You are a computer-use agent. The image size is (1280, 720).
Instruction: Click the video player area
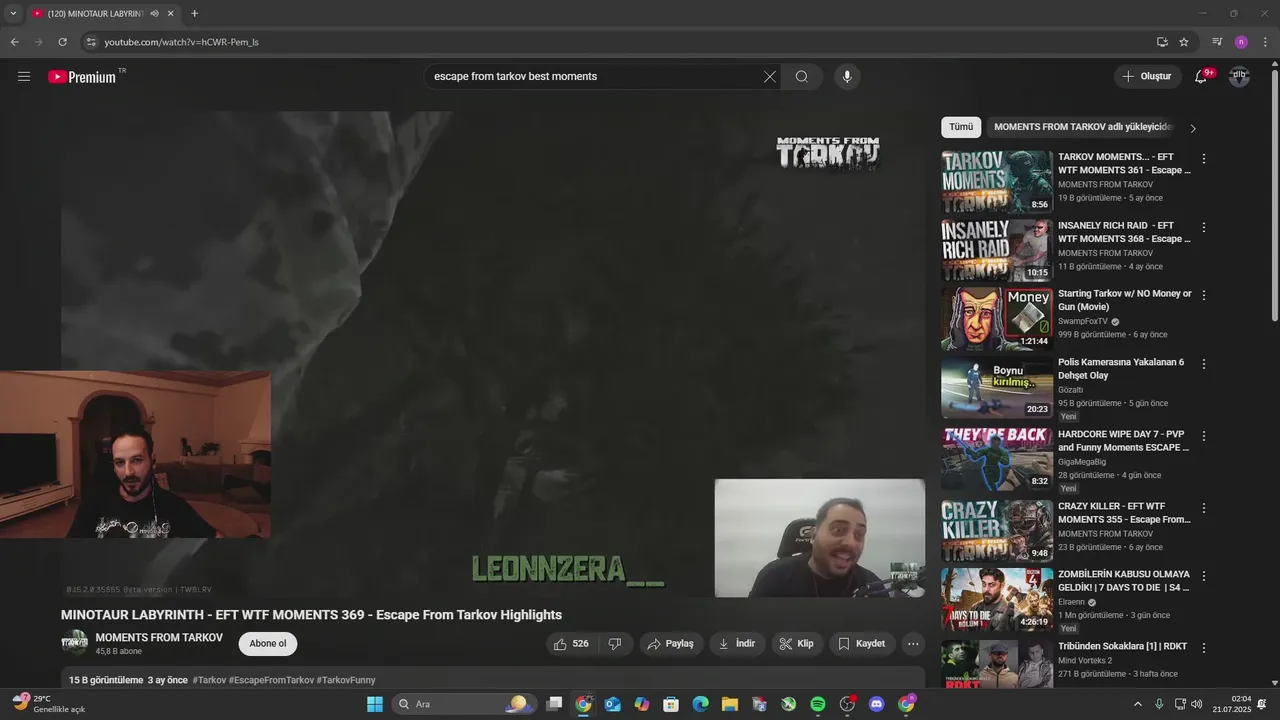click(493, 354)
